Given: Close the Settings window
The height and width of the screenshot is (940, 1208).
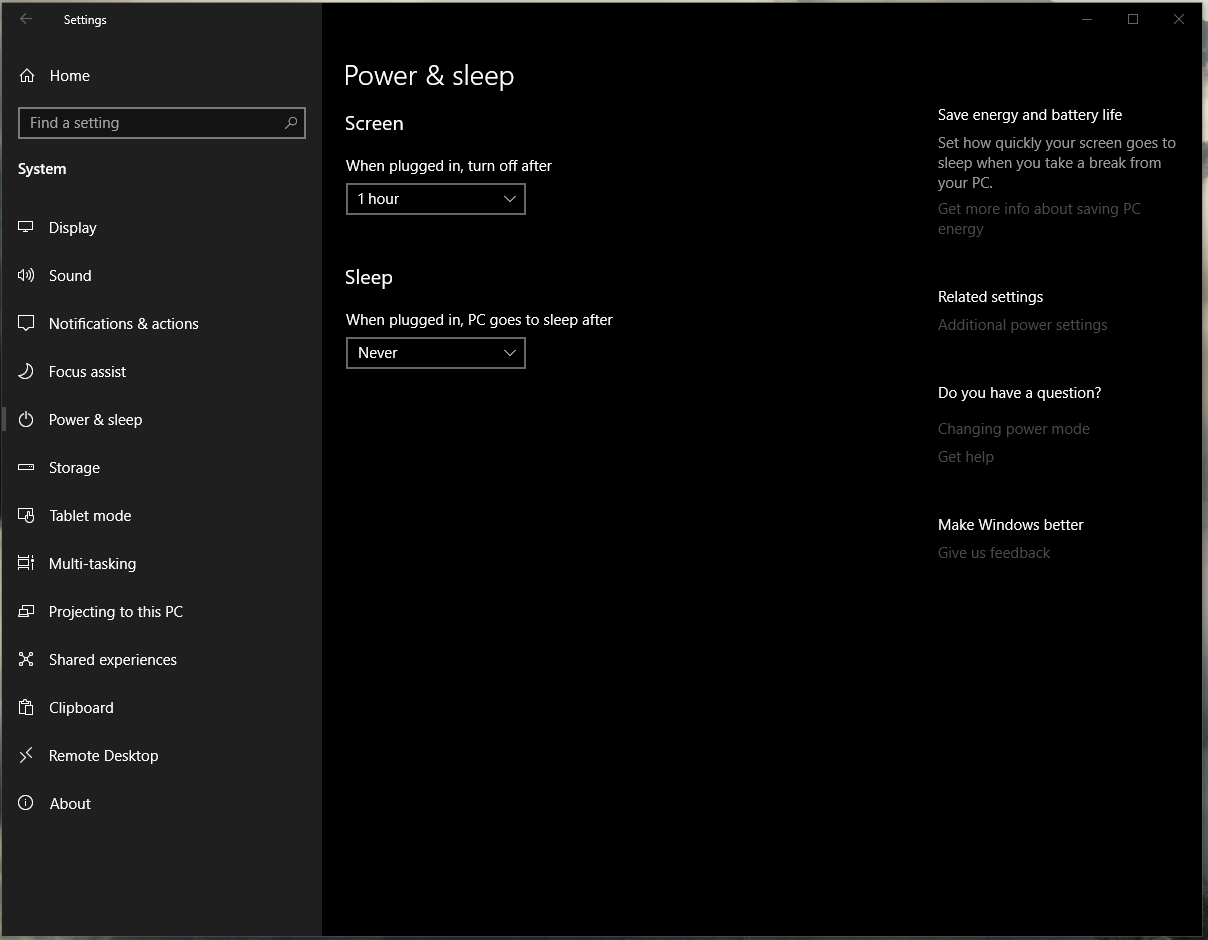Looking at the screenshot, I should (x=1179, y=19).
